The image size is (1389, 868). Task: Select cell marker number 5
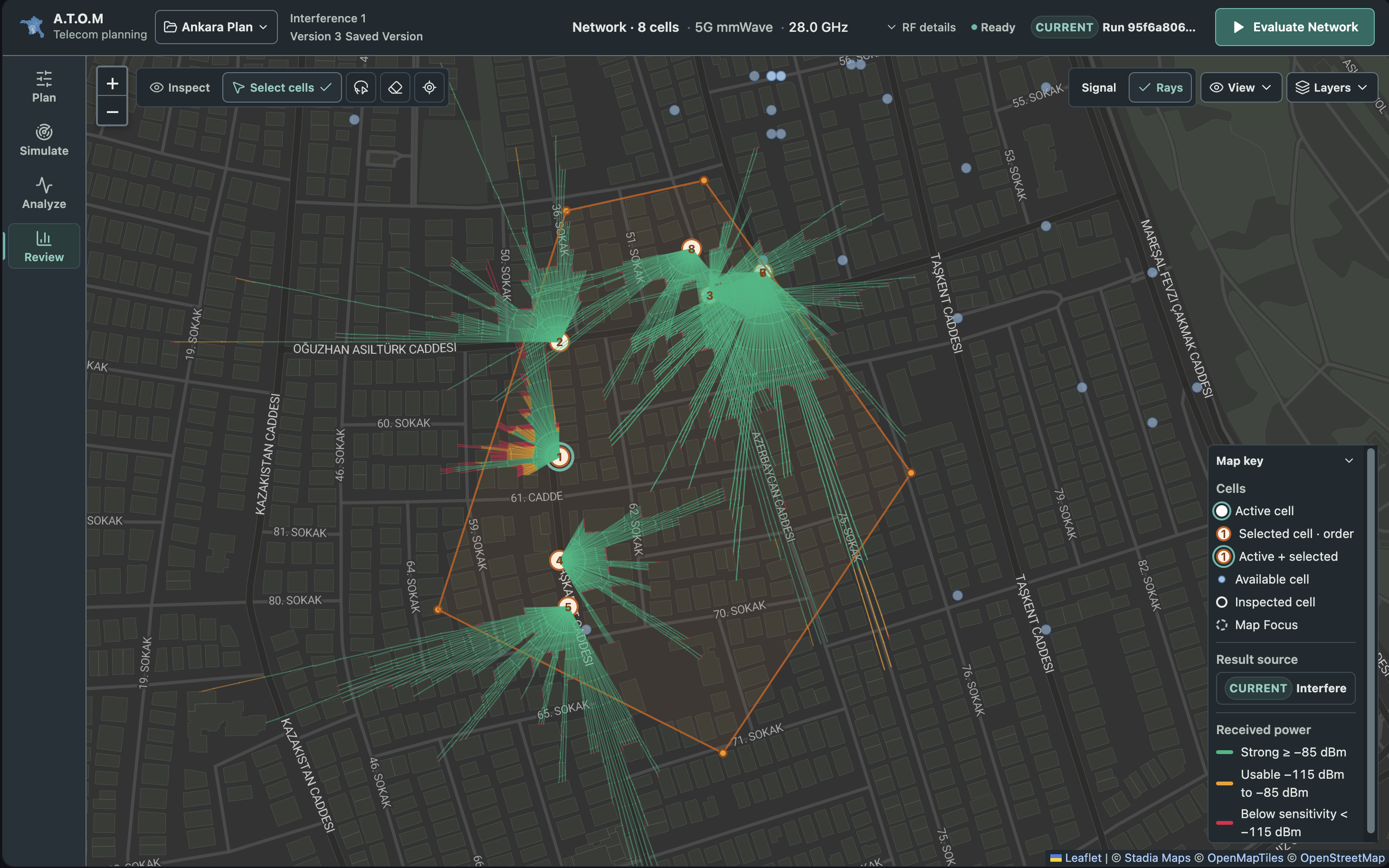[x=568, y=606]
